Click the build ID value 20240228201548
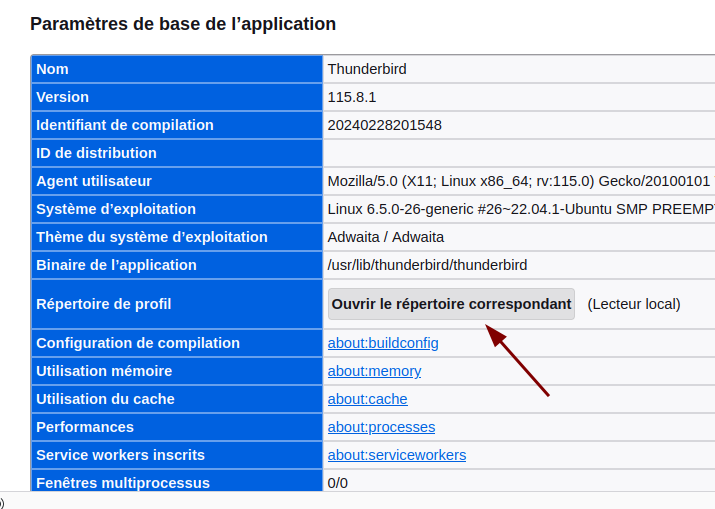 (385, 125)
